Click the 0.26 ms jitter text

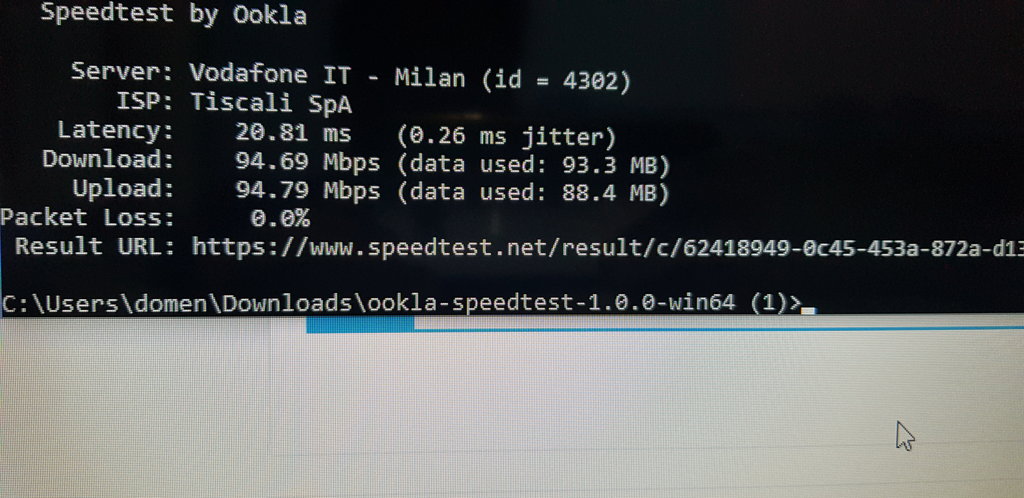pyautogui.click(x=507, y=138)
